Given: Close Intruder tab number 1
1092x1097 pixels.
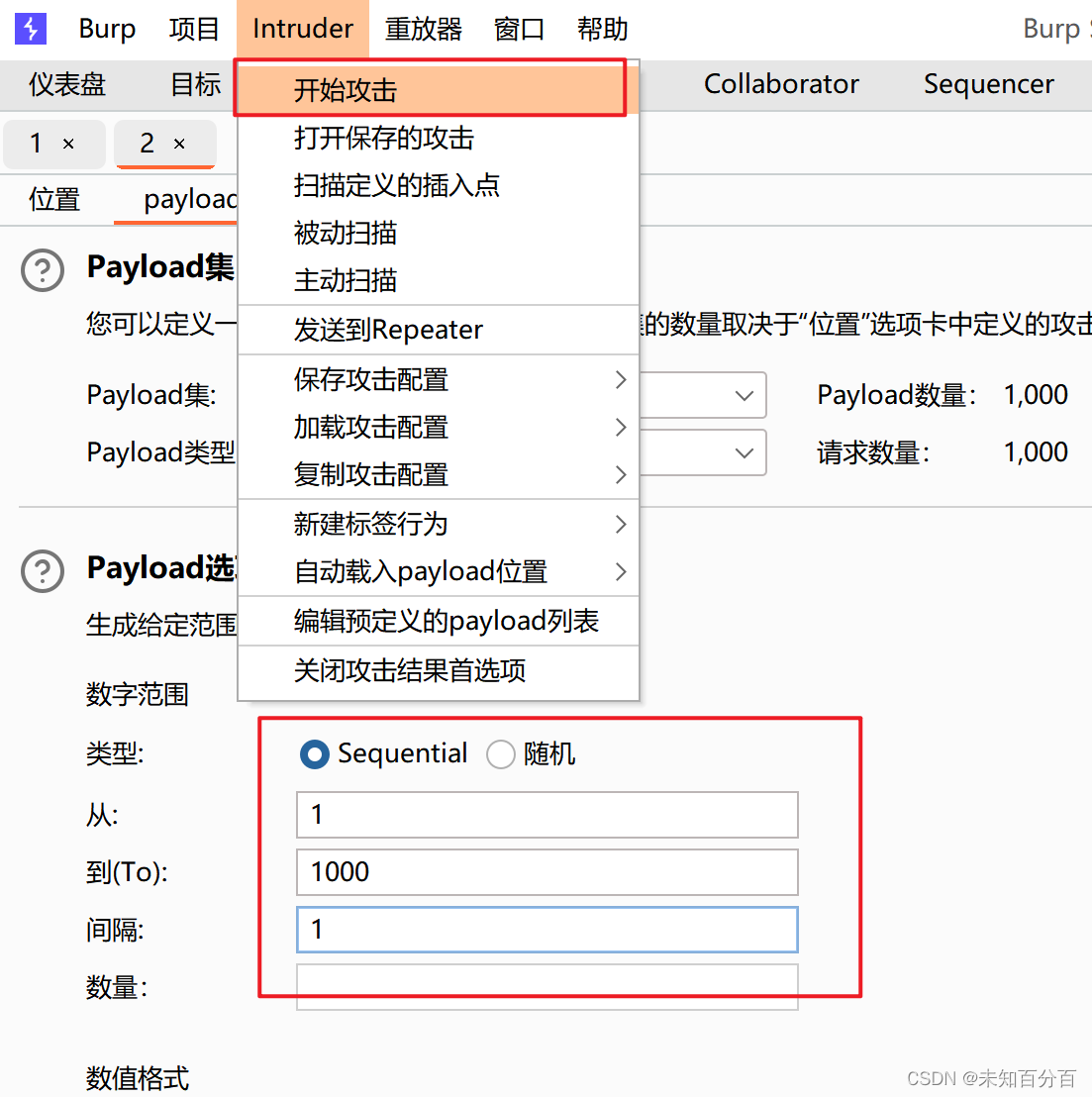Looking at the screenshot, I should pos(68,145).
